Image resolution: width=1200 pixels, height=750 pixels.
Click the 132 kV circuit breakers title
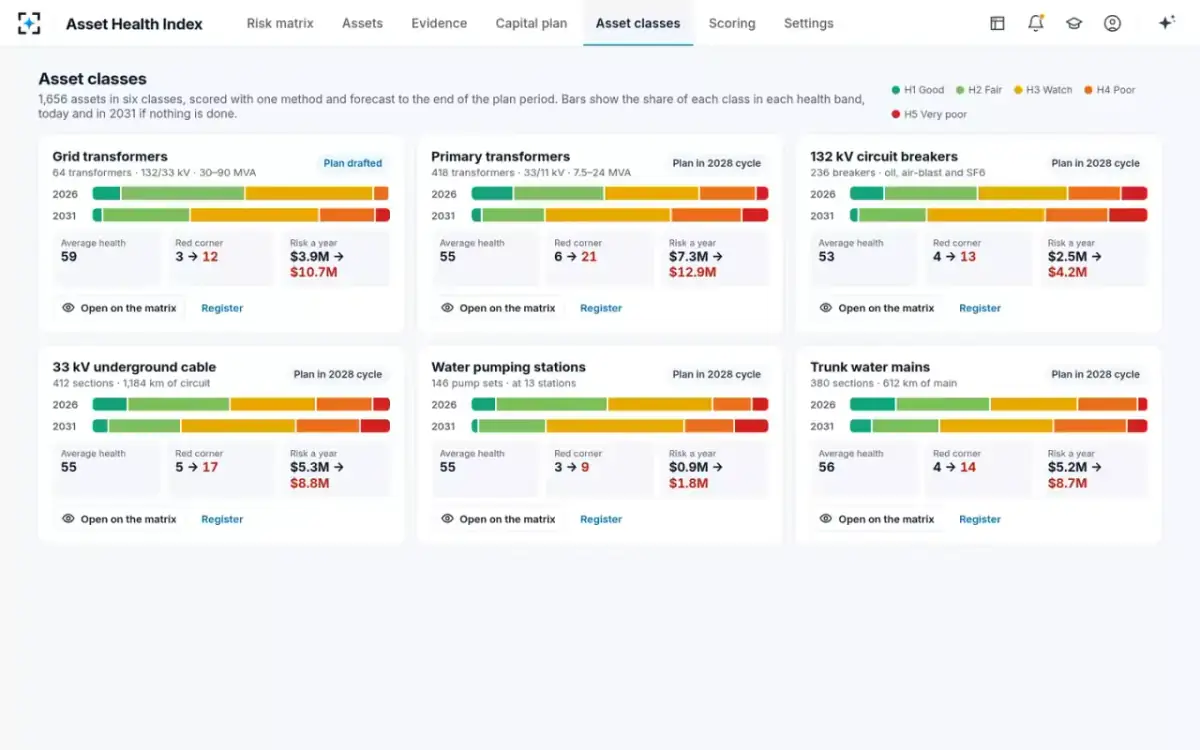(x=884, y=157)
